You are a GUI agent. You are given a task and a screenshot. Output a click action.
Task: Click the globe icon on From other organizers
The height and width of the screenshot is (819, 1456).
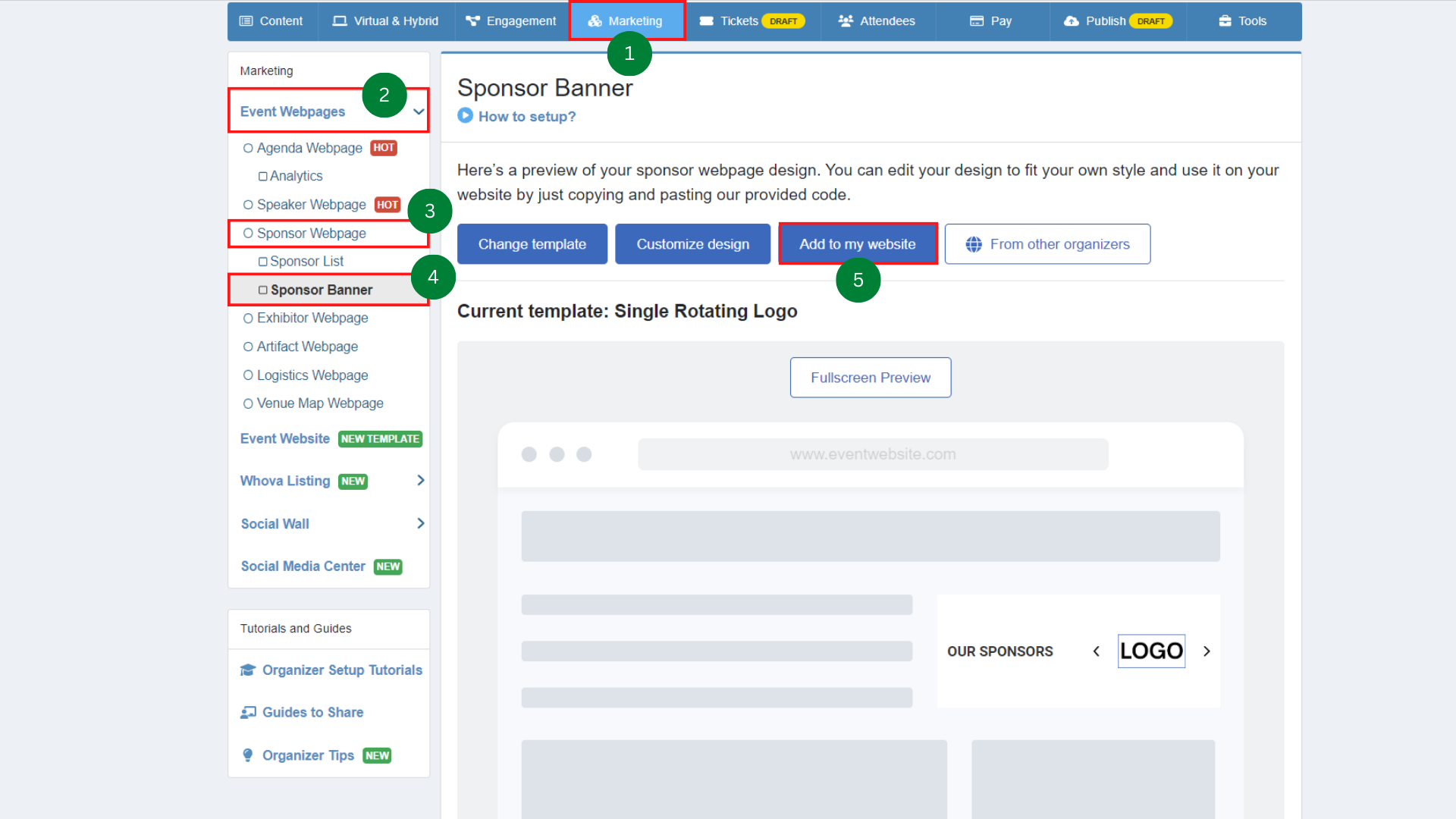coord(974,244)
